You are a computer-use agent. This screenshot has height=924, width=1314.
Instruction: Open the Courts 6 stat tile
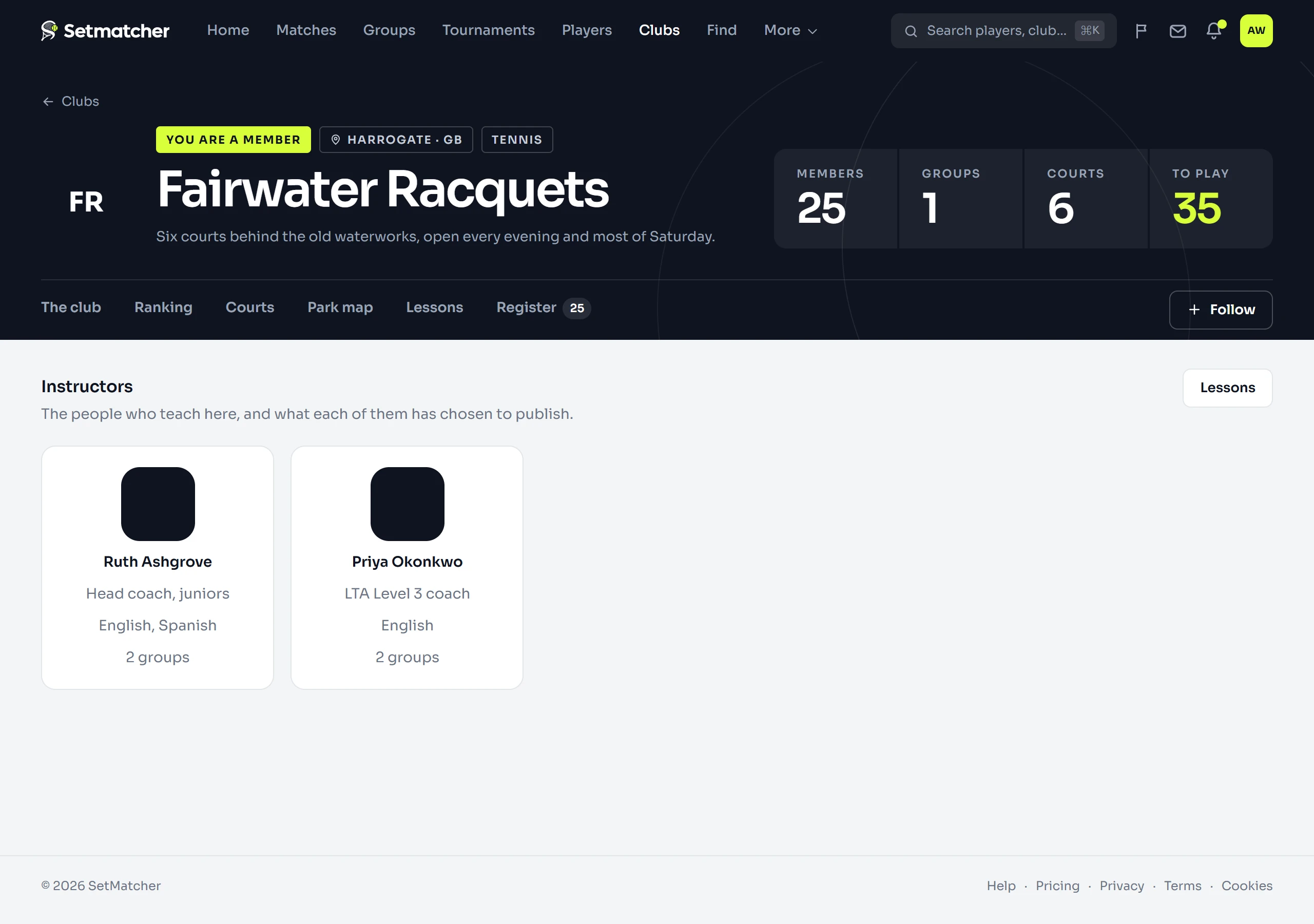click(x=1086, y=199)
